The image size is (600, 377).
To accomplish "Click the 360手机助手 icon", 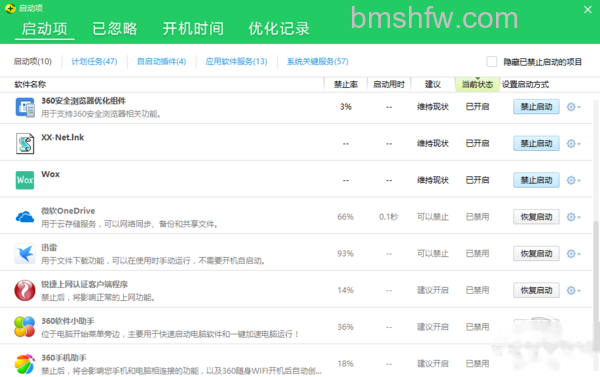I will (24, 364).
